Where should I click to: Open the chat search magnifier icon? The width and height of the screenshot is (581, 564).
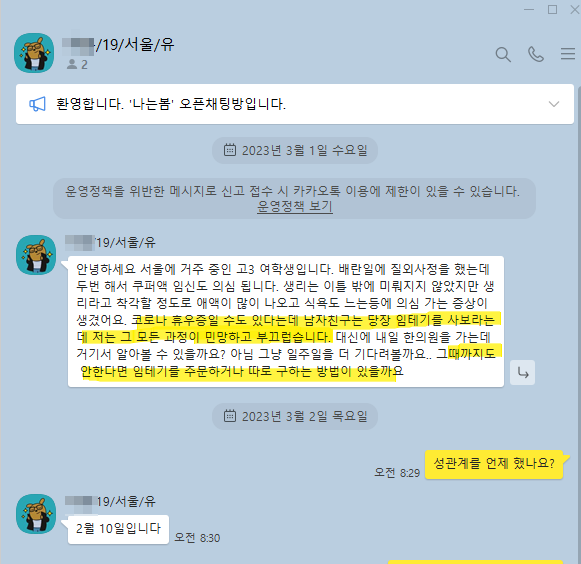(503, 54)
